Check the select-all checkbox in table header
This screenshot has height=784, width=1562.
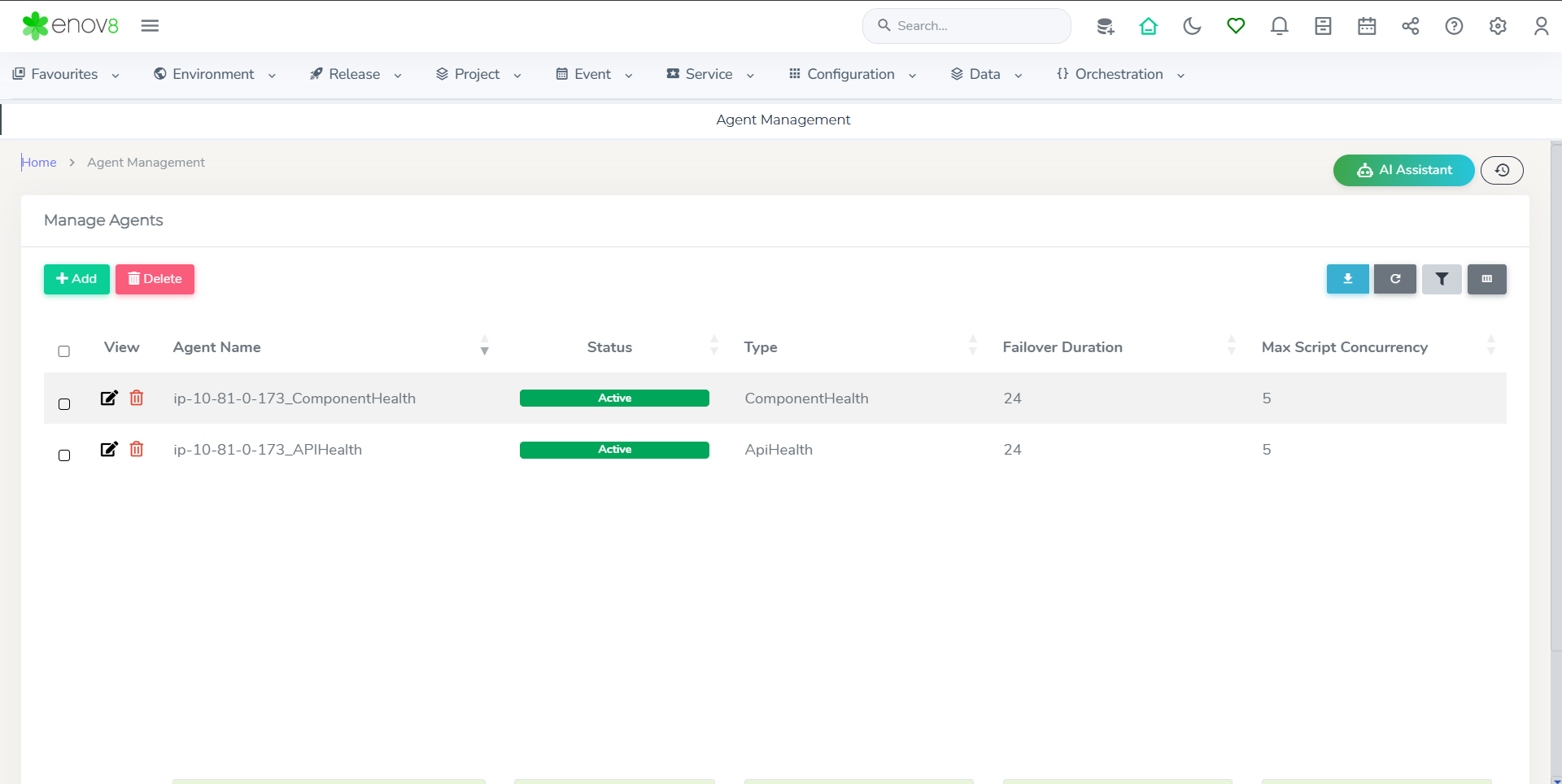click(x=64, y=351)
